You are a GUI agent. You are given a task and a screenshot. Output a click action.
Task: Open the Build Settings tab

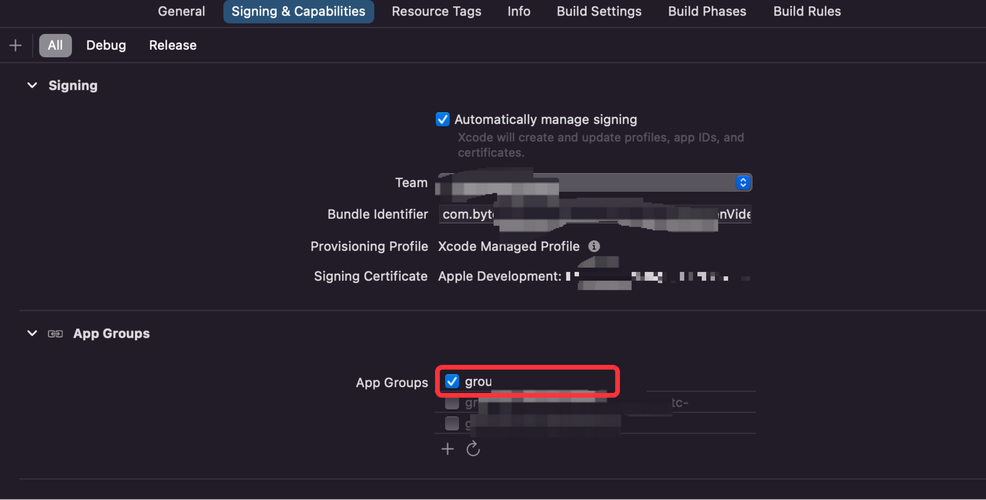tap(599, 11)
